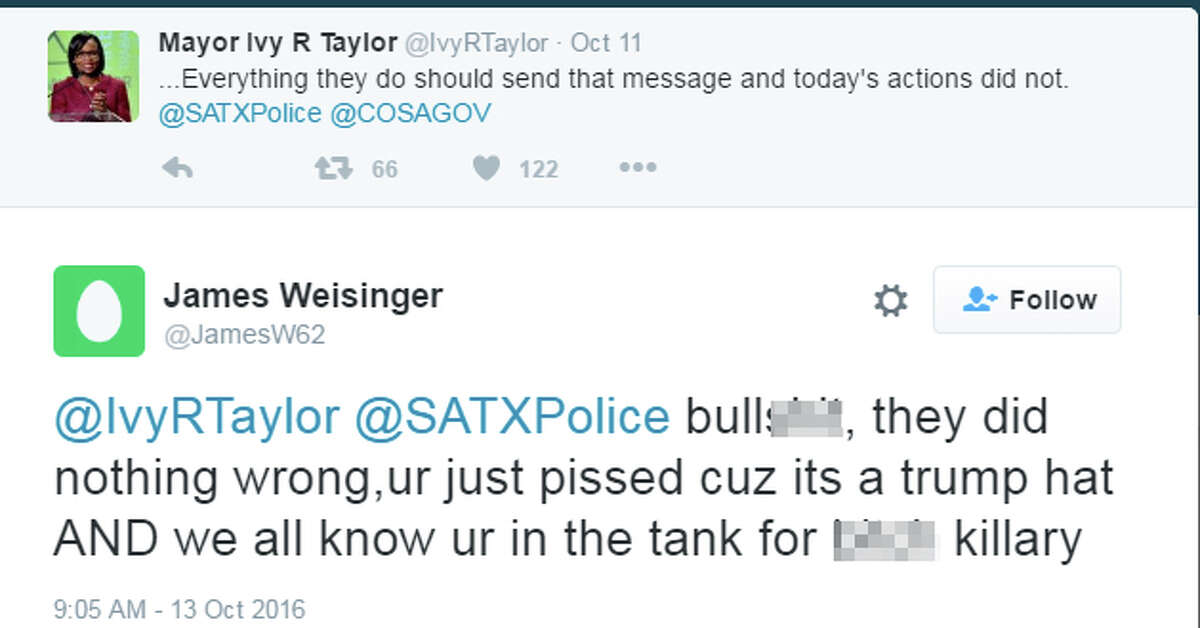This screenshot has width=1200, height=628.
Task: Visit the @SATXPolice mention in Mayor's tweet
Action: tap(240, 113)
